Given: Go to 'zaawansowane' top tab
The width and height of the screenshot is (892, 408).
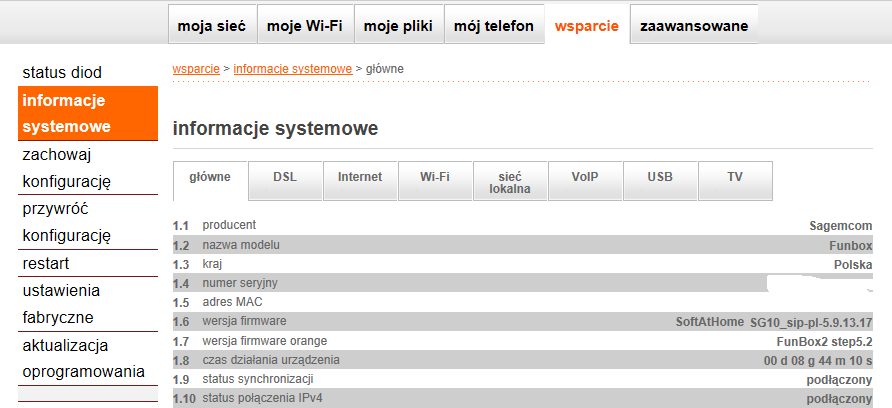Looking at the screenshot, I should coord(693,26).
